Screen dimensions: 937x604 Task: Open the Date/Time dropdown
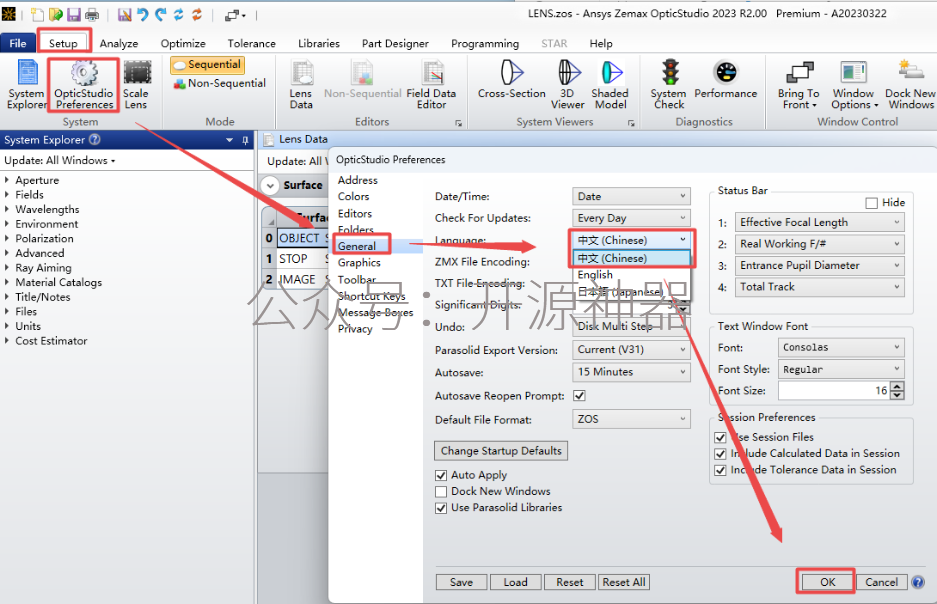click(x=631, y=197)
